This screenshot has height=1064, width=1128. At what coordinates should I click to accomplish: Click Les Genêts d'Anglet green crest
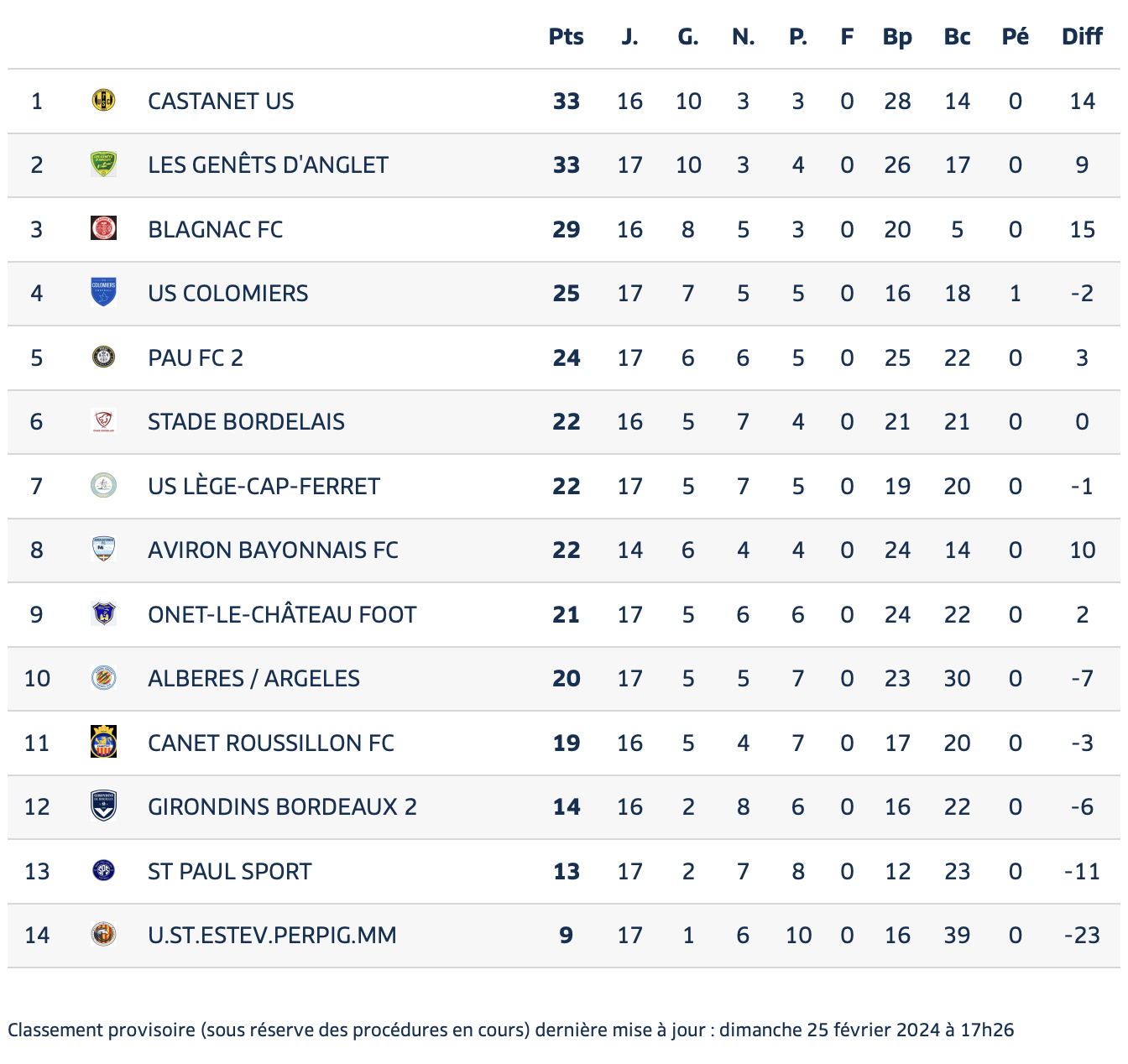point(103,164)
